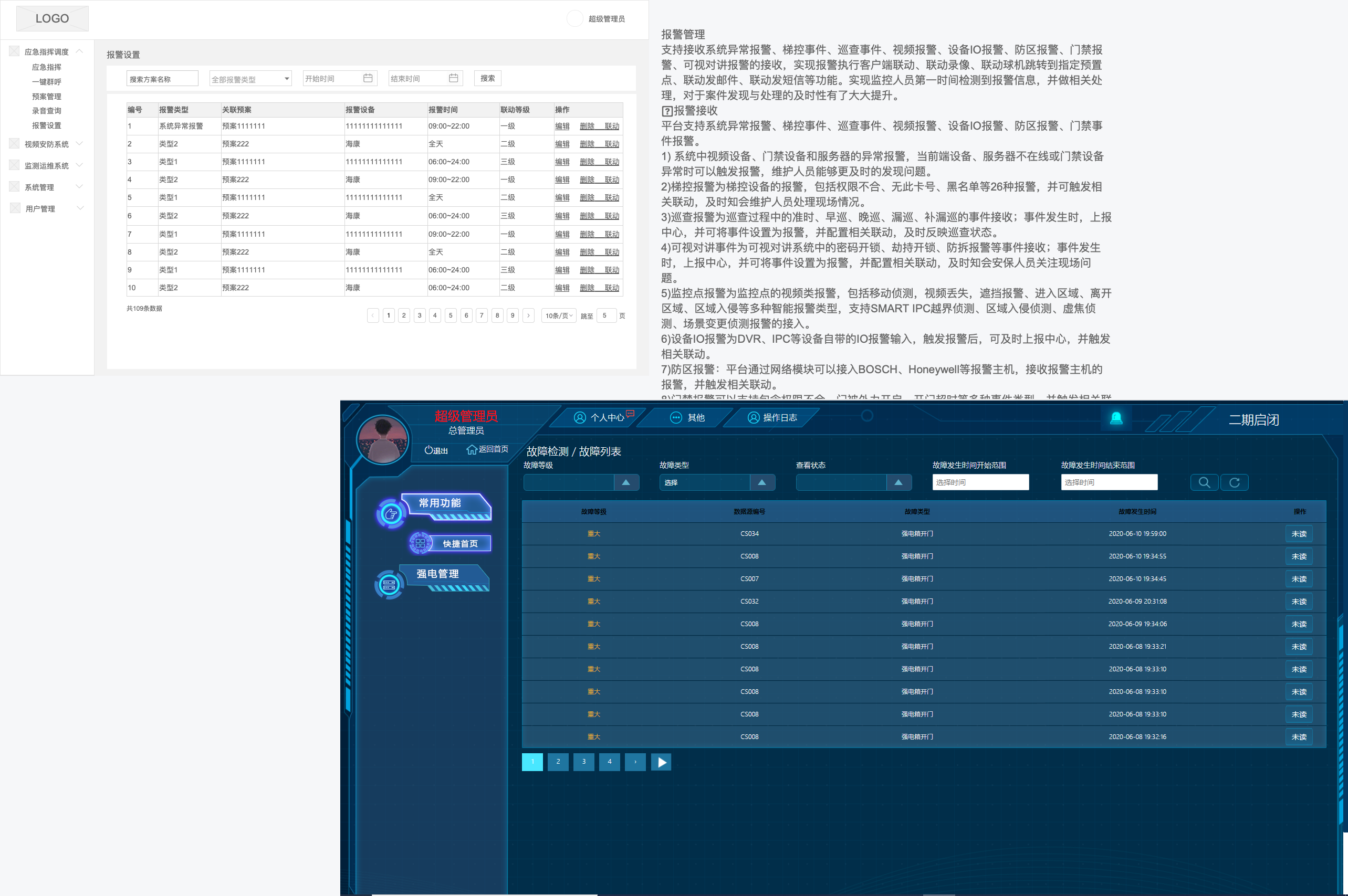Click 未读 button for CS034 fault row
Screen dimensions: 1348x896
[x=1299, y=534]
